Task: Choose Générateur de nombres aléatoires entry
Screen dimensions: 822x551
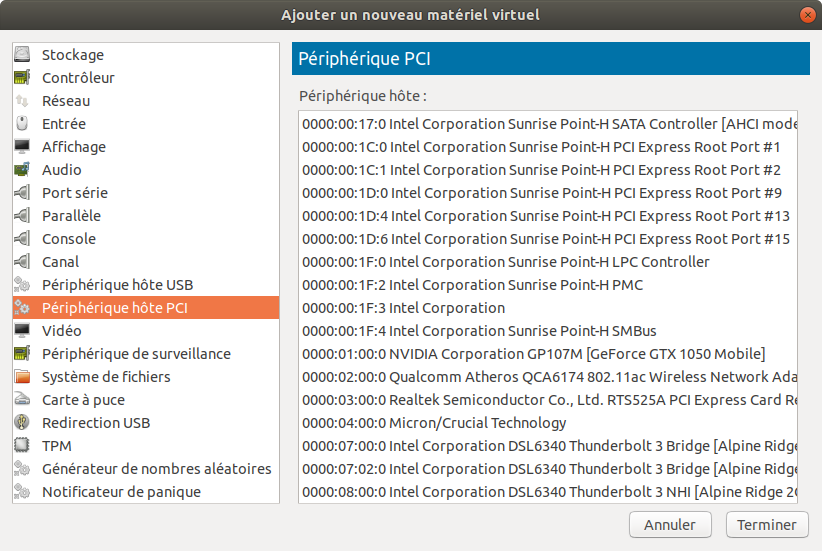Action: 156,469
